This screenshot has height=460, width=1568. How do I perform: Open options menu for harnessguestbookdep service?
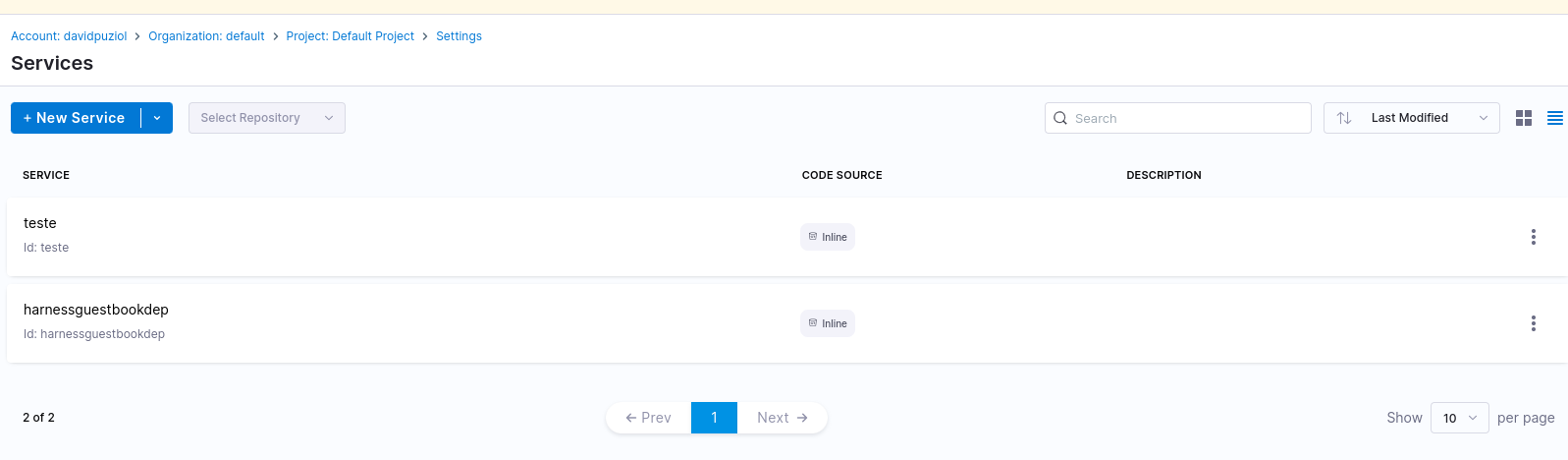point(1533,323)
